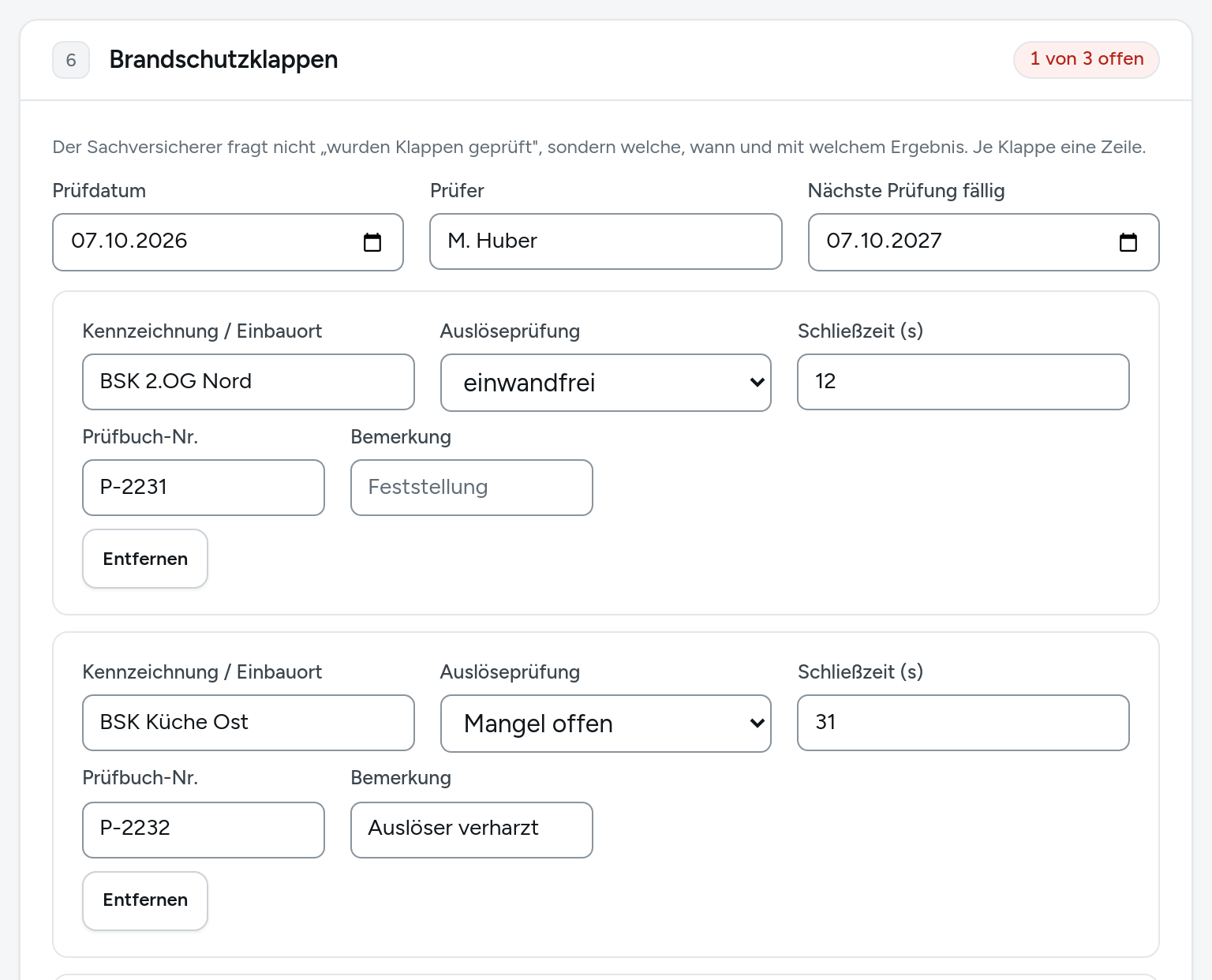Remove the BSK Küche Ost entry
The height and width of the screenshot is (980, 1212).
(x=145, y=900)
